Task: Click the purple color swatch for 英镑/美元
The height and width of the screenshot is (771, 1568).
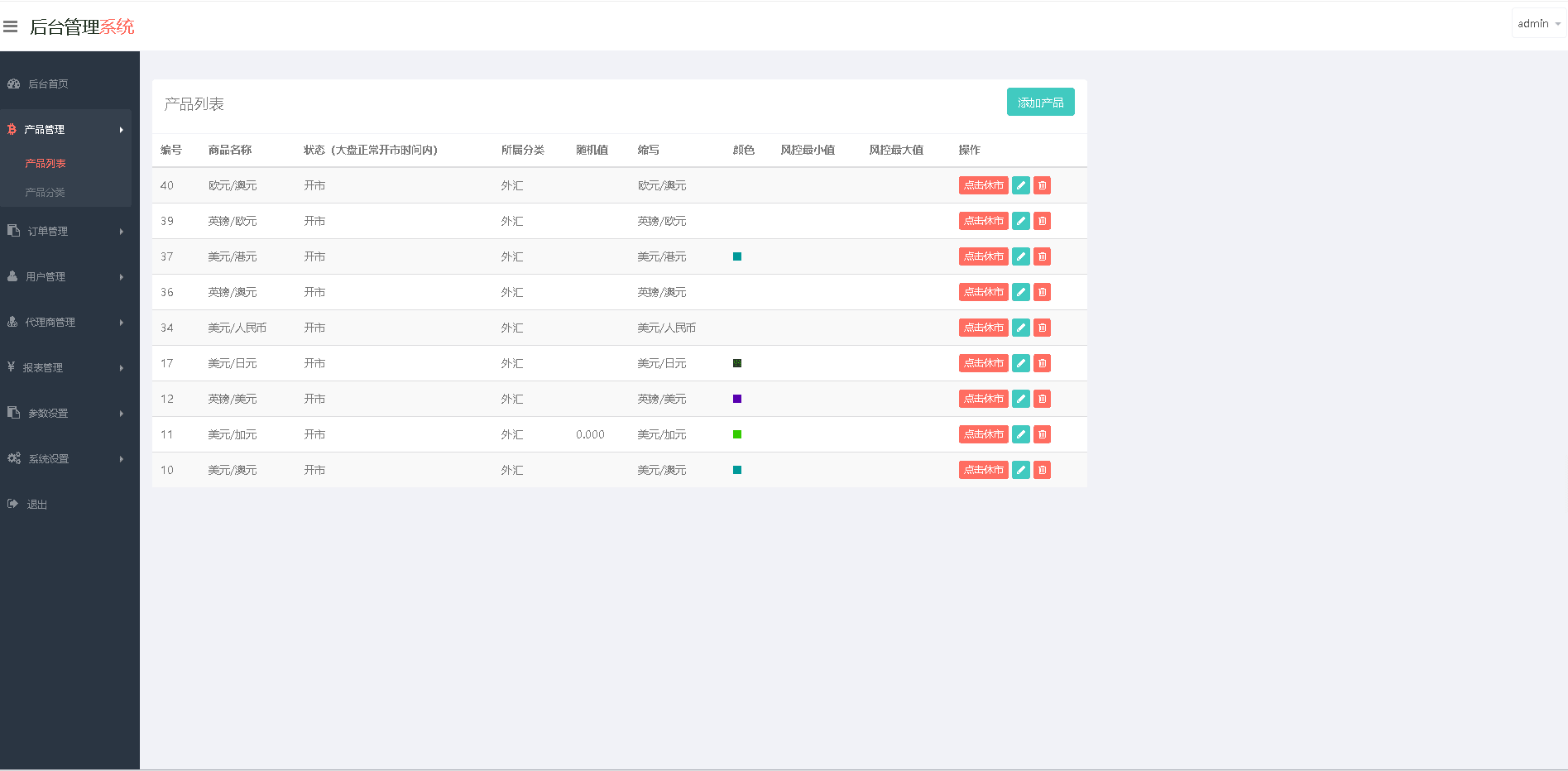Action: [x=737, y=399]
